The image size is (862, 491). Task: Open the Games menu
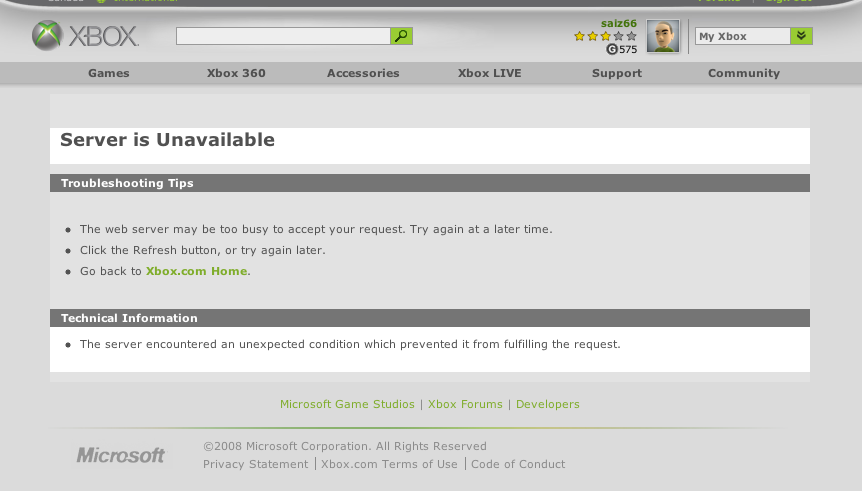coord(109,73)
